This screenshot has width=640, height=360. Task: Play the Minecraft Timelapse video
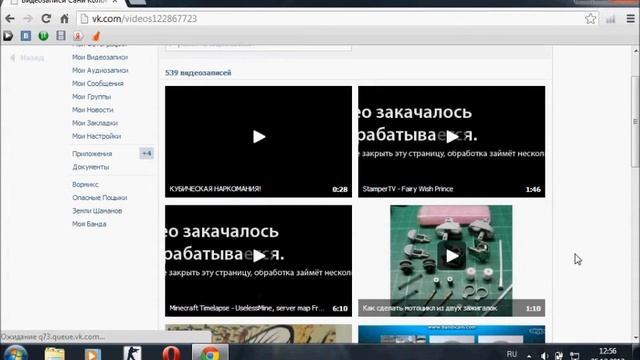tap(258, 256)
